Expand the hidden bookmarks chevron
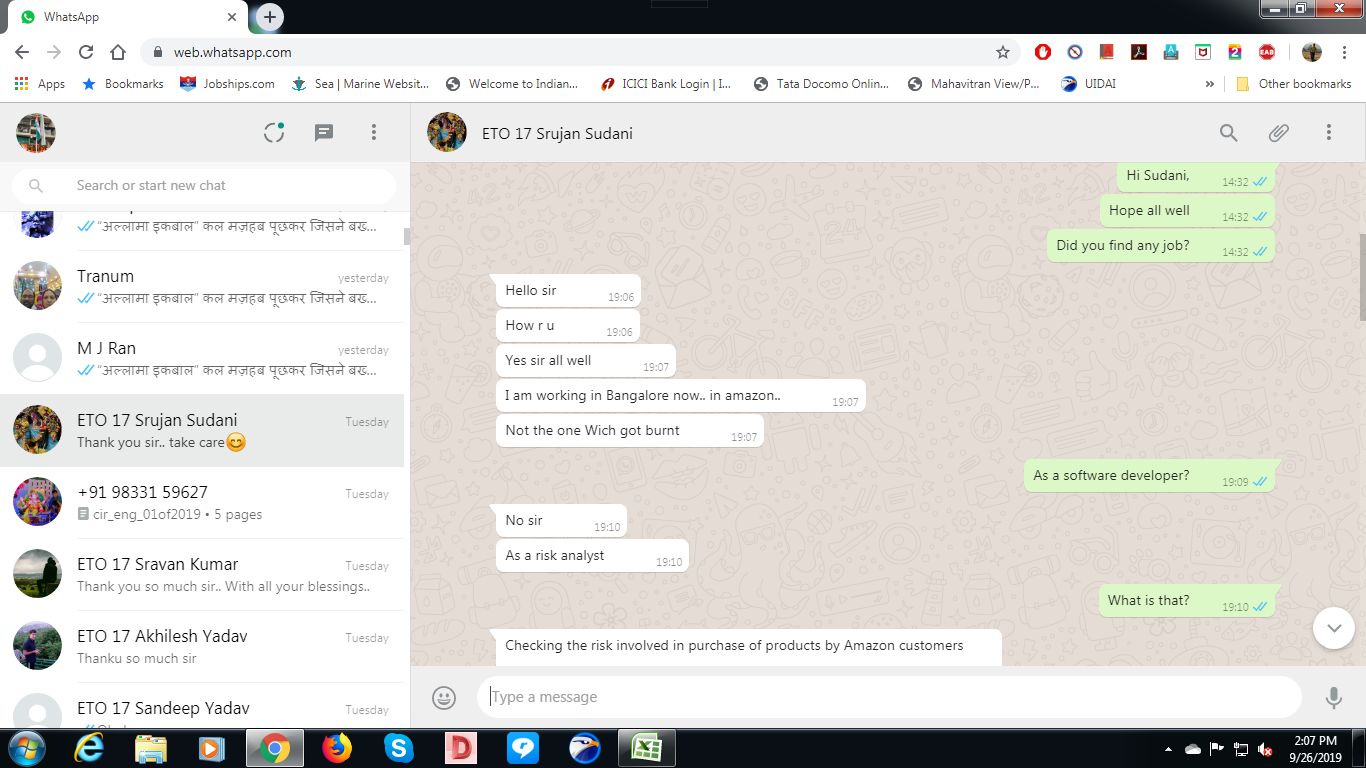This screenshot has width=1366, height=768. pos(1210,84)
